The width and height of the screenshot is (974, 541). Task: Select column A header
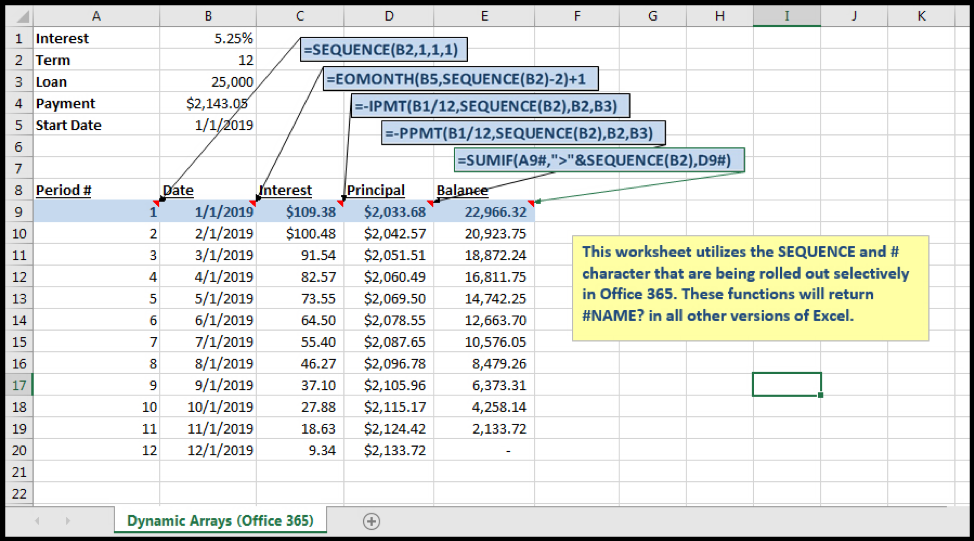96,16
